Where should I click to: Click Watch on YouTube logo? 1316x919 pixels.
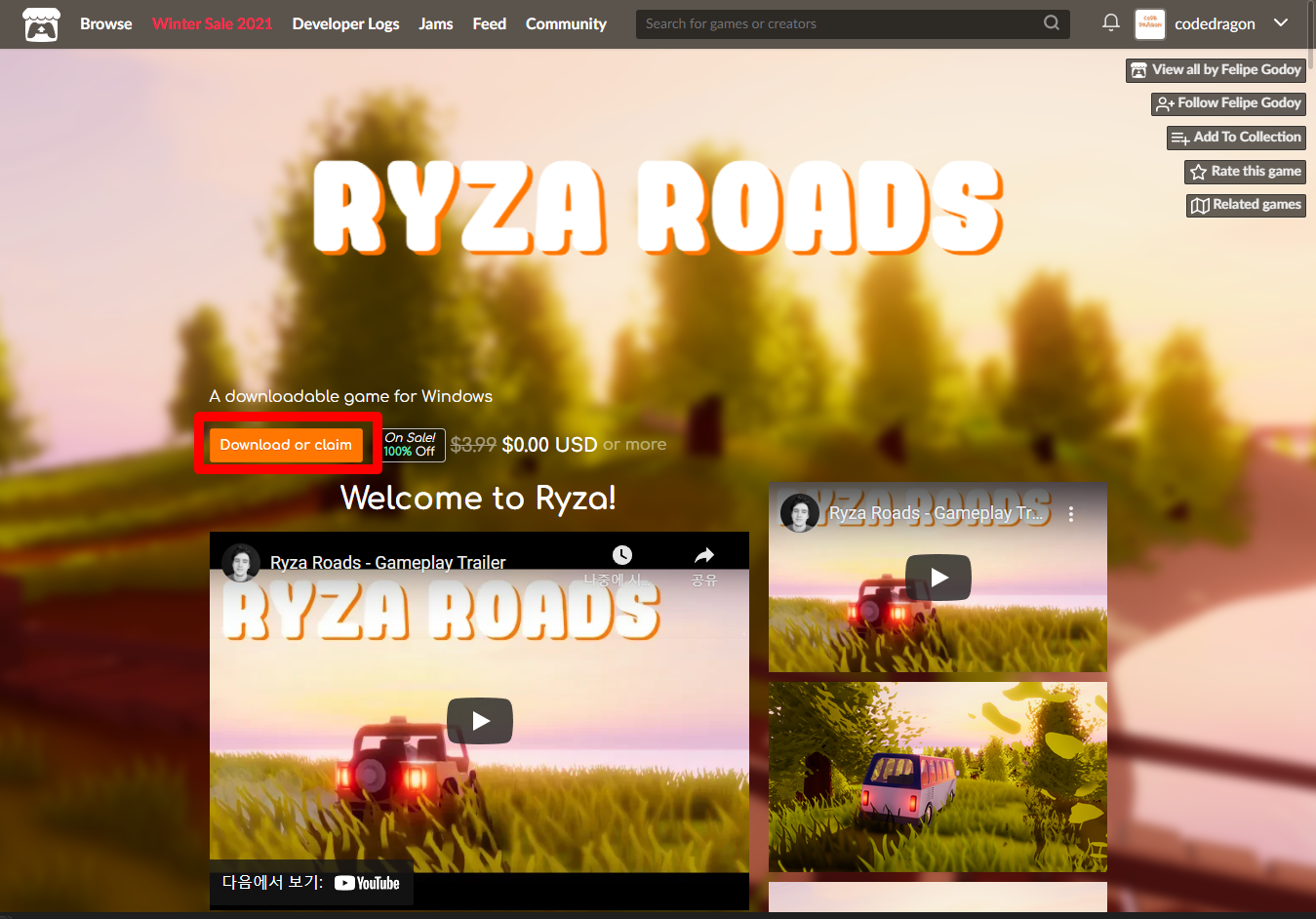pos(367,883)
